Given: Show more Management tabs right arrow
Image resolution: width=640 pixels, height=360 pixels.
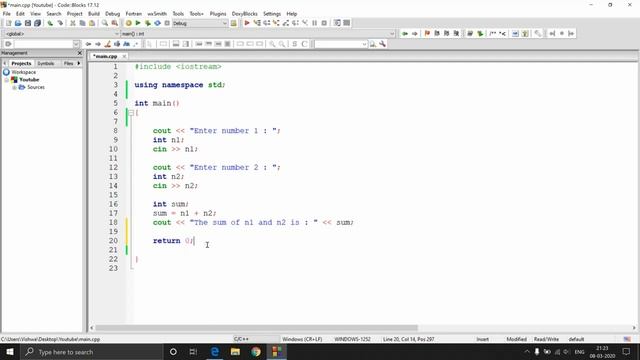Looking at the screenshot, I should (79, 63).
